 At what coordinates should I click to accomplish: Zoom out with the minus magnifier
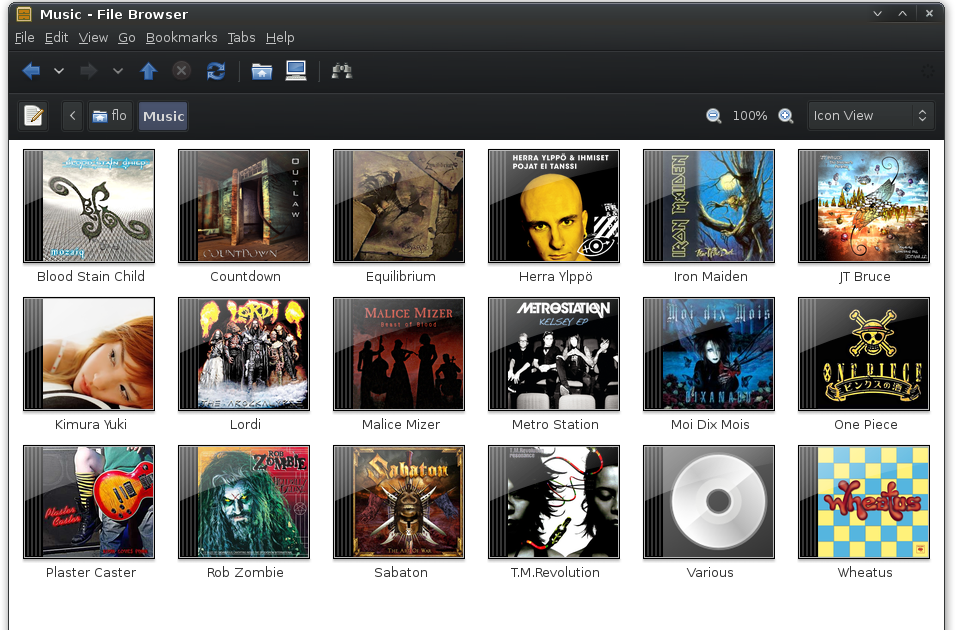(714, 116)
